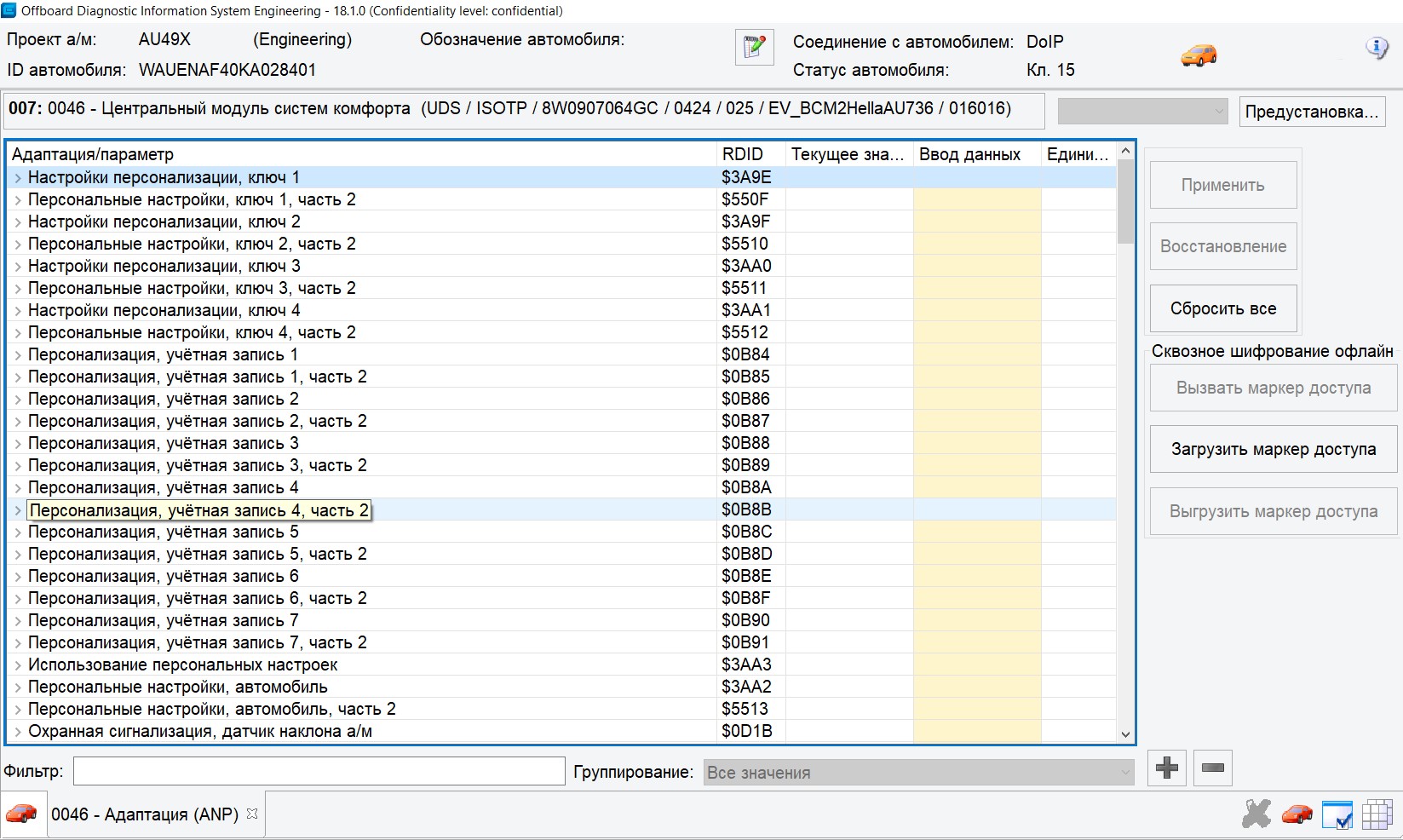
Task: Click the notes clipboard icon in header
Action: point(754,47)
